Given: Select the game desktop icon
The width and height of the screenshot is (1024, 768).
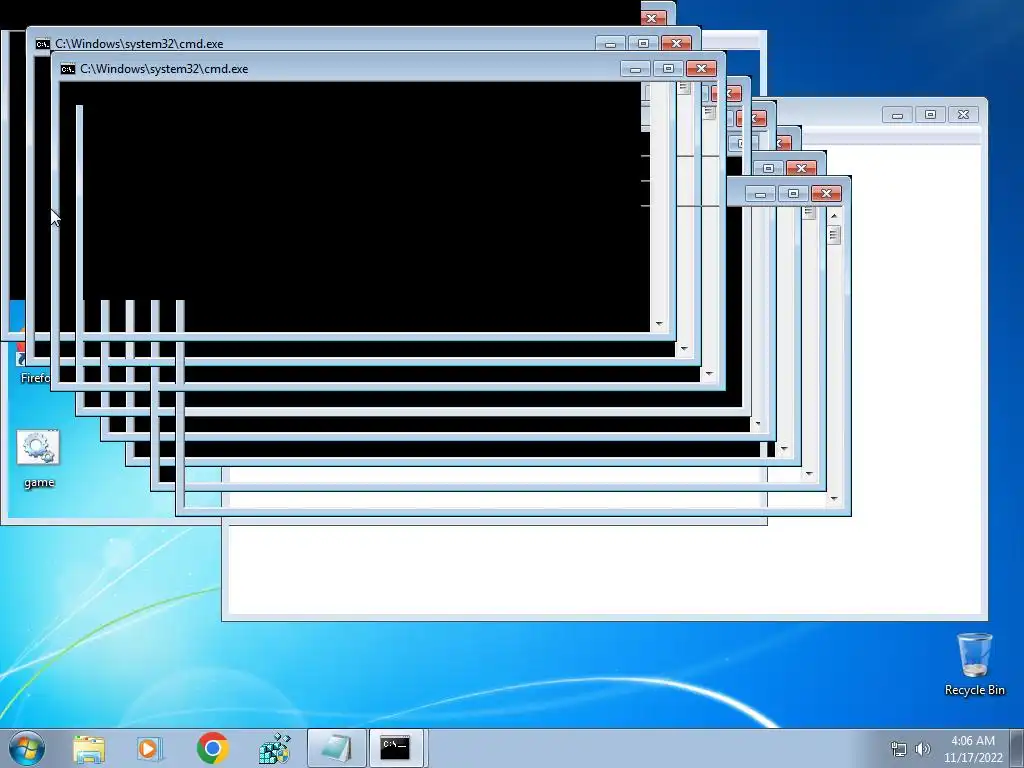Looking at the screenshot, I should (x=39, y=458).
